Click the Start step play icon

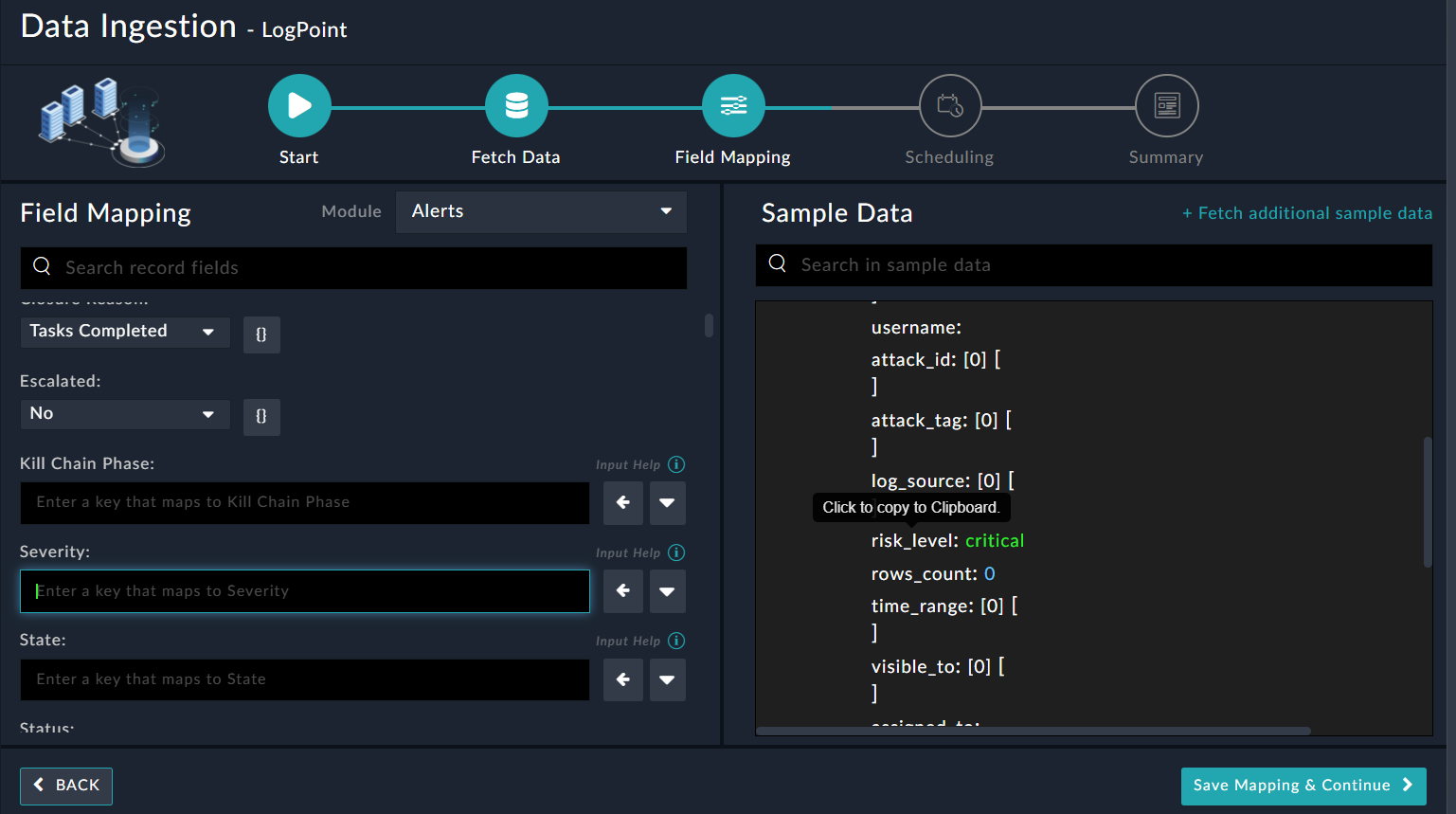pos(299,105)
